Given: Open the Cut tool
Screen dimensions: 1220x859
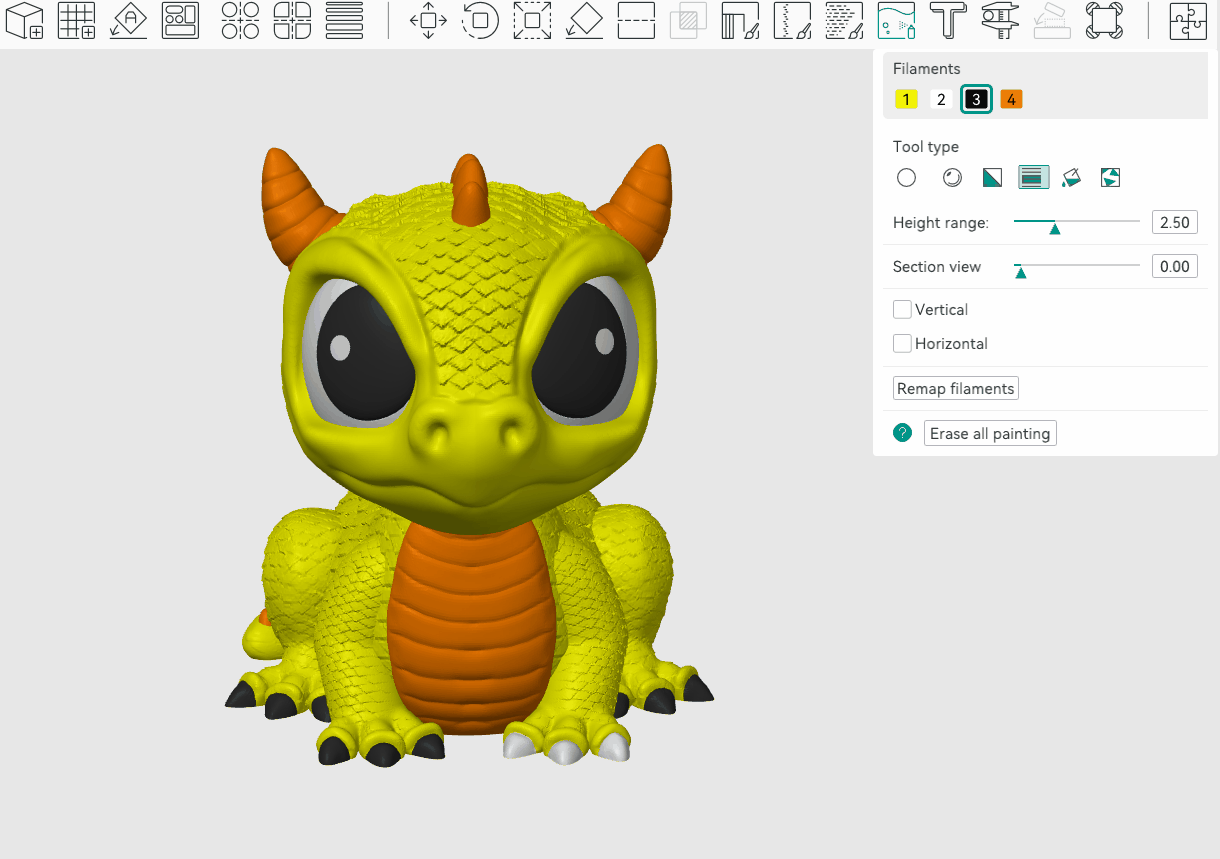Looking at the screenshot, I should tap(636, 20).
